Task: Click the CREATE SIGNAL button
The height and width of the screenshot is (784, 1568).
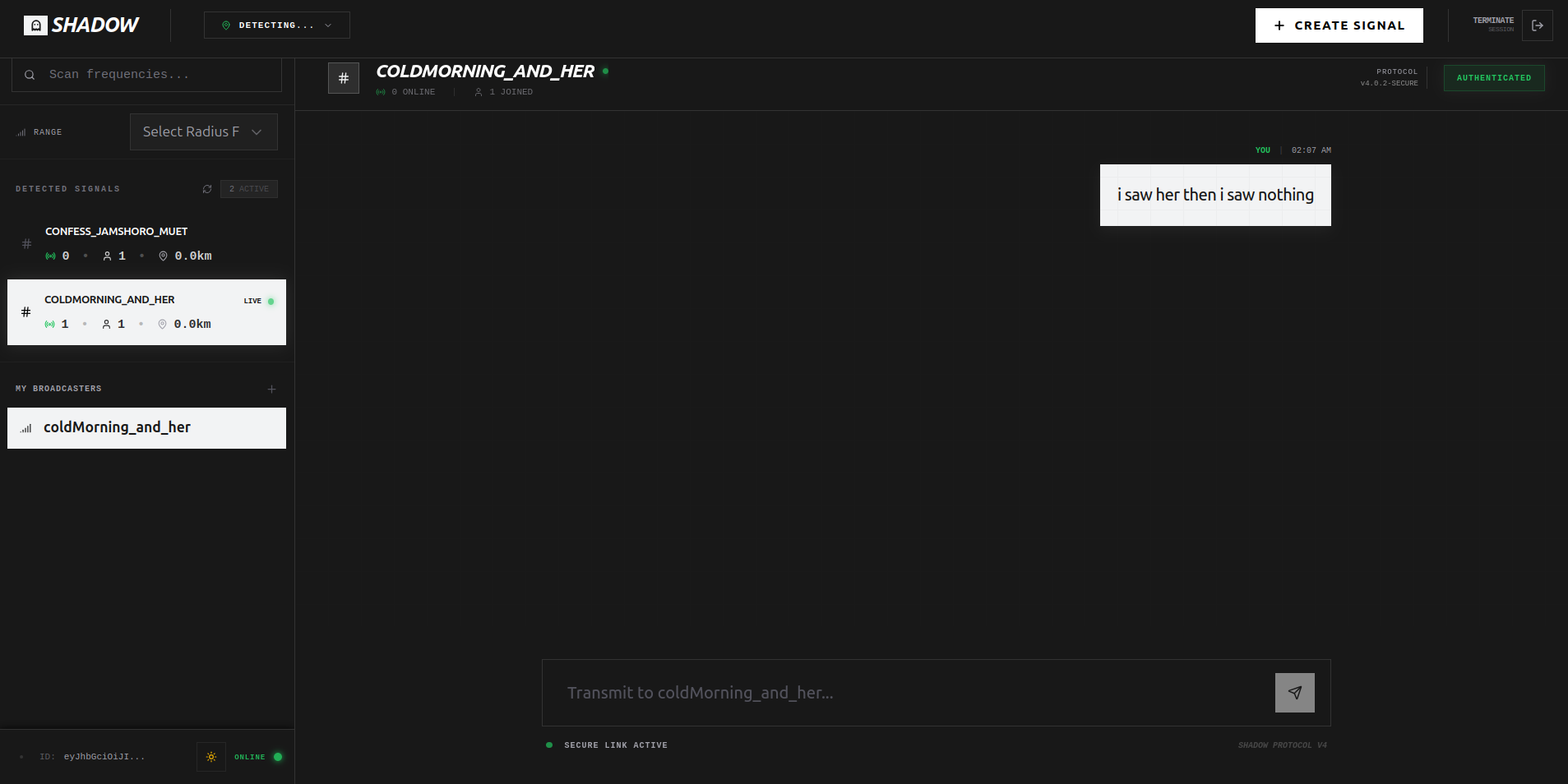Action: [1338, 25]
